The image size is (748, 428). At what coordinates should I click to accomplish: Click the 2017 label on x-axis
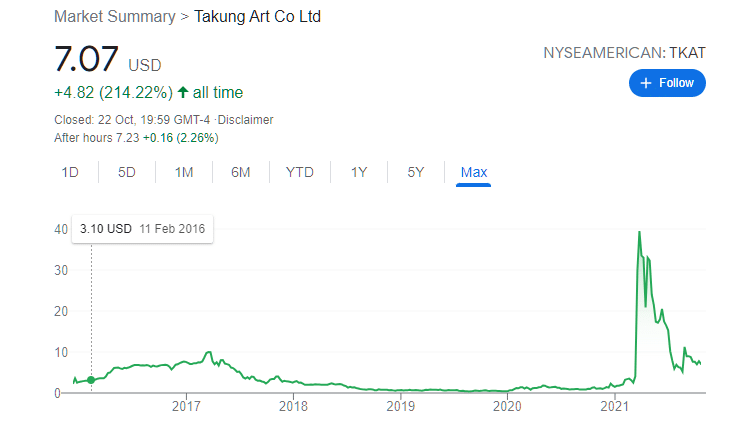[186, 407]
